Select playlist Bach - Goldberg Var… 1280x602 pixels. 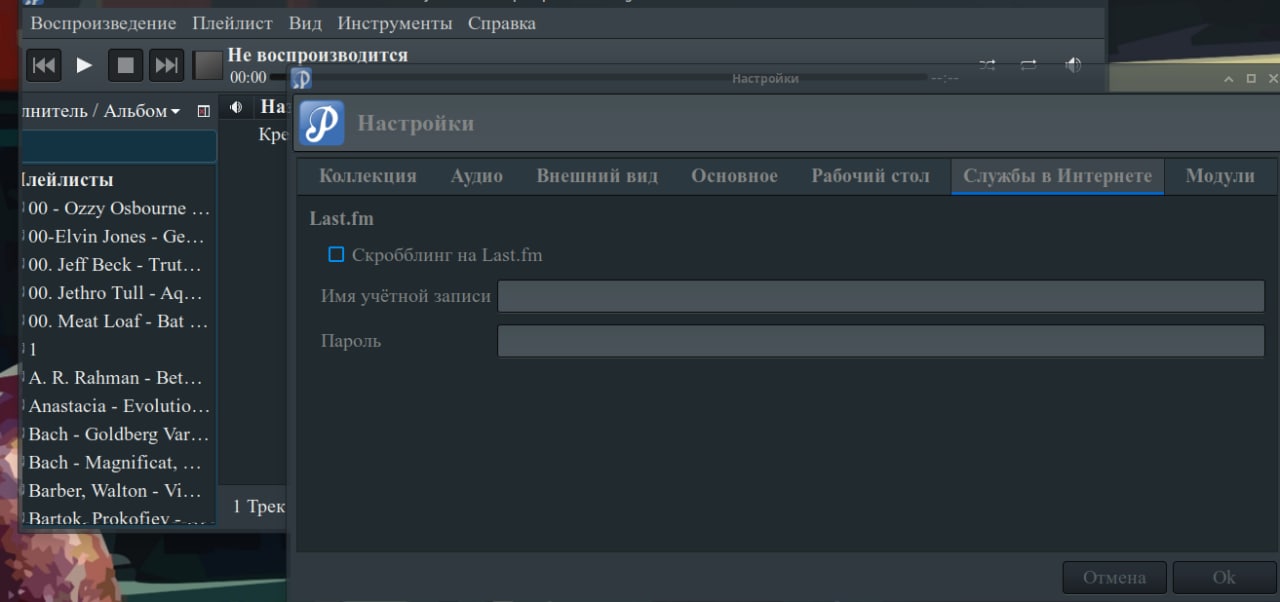click(118, 434)
